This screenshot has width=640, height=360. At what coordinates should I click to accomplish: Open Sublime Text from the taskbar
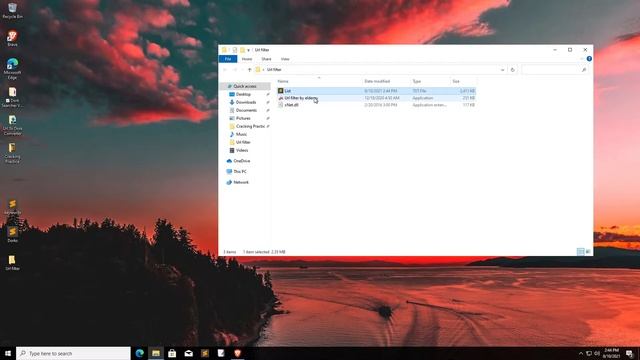tap(205, 353)
